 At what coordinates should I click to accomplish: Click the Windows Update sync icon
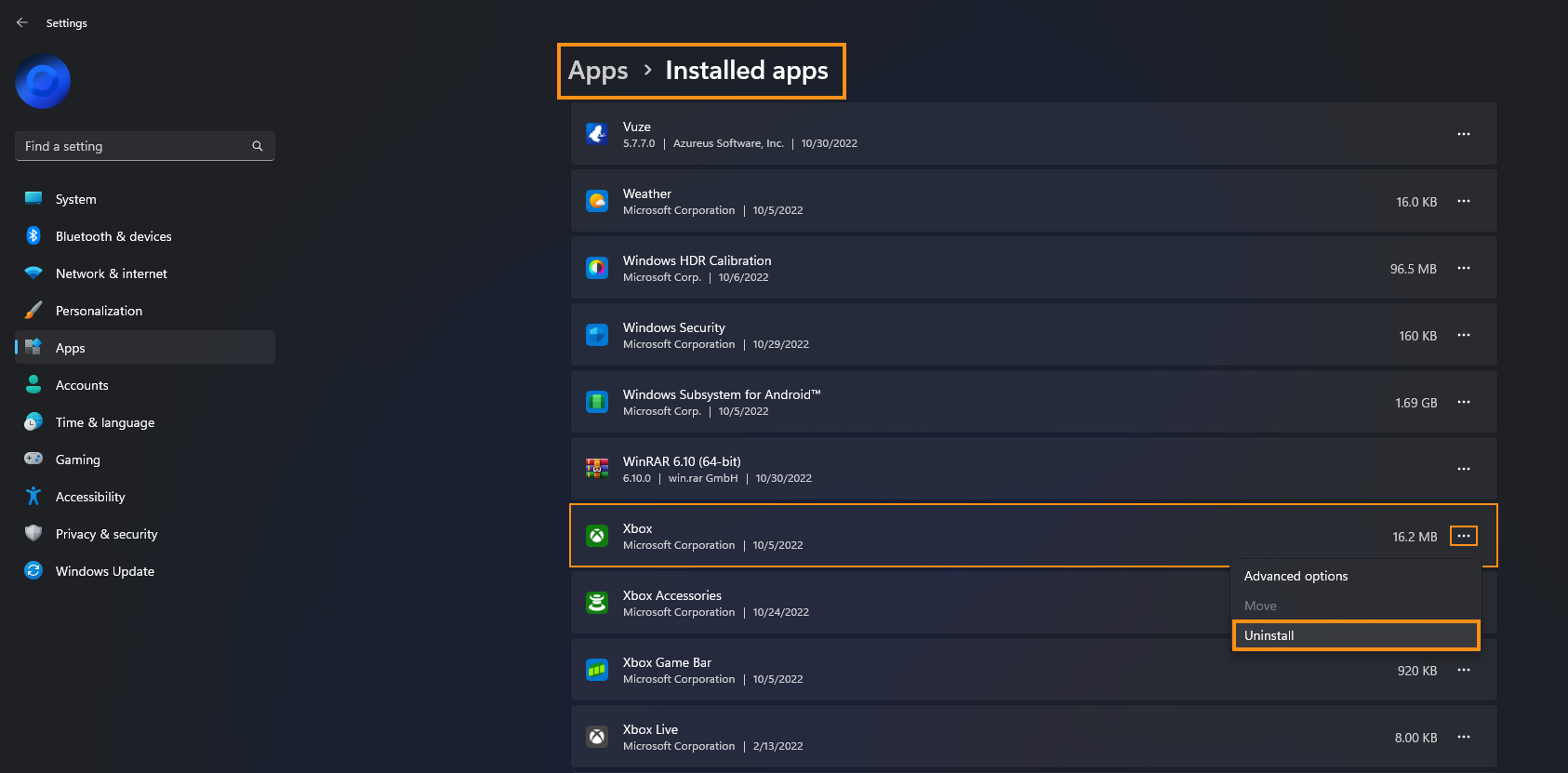pyautogui.click(x=33, y=570)
